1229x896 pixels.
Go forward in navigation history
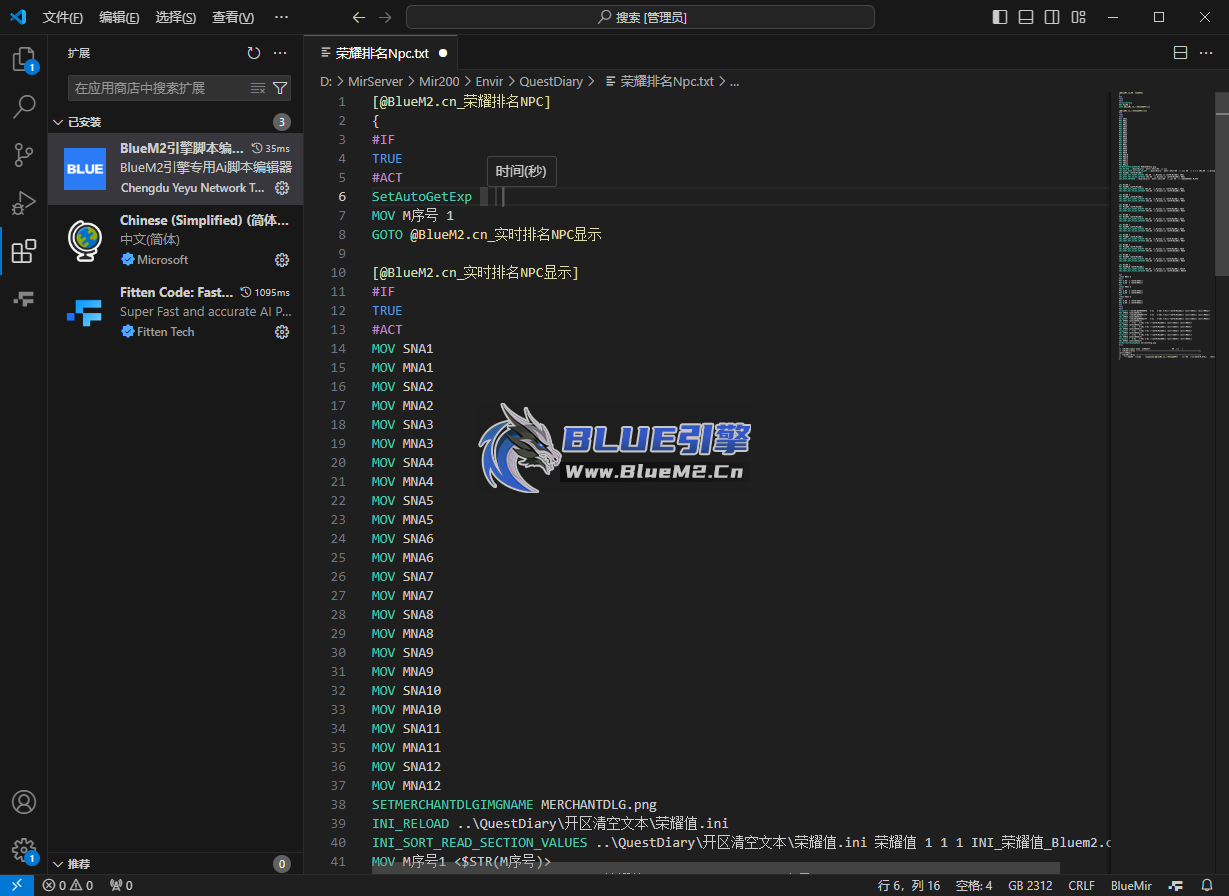pos(385,17)
